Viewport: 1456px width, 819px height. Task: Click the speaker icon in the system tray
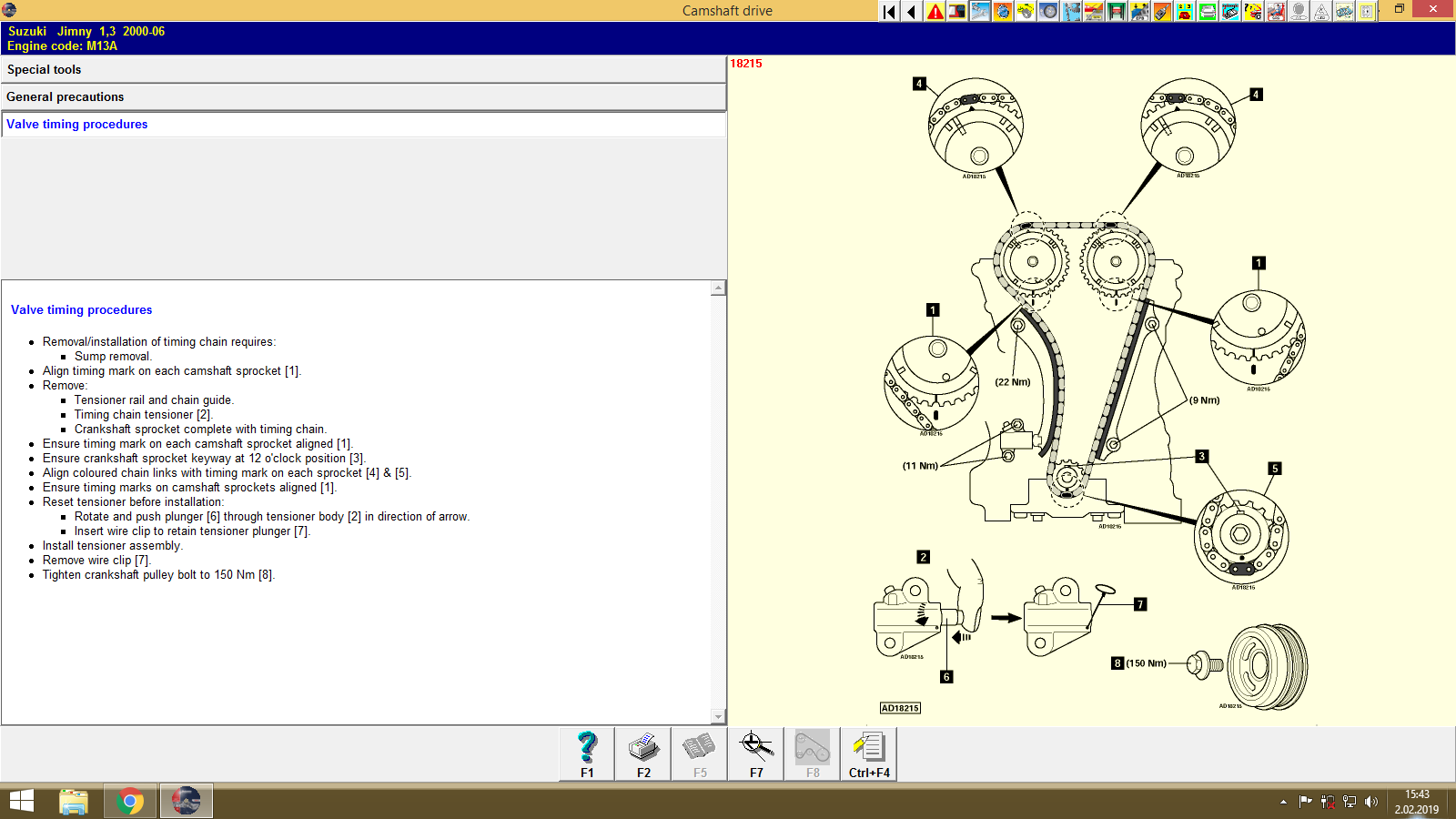[1372, 802]
